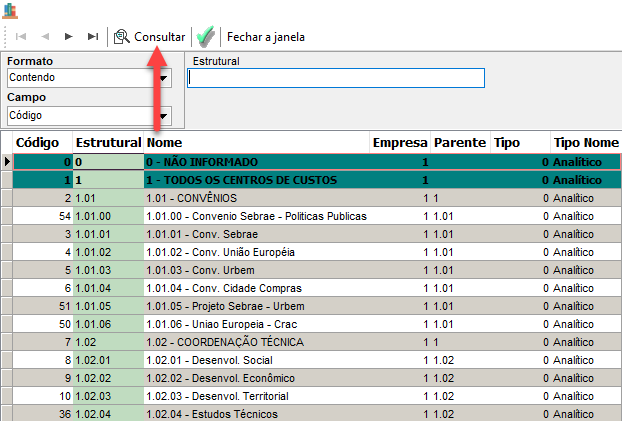Open the Campo dropdown
Viewport: 622px width, 421px height.
coord(163,116)
